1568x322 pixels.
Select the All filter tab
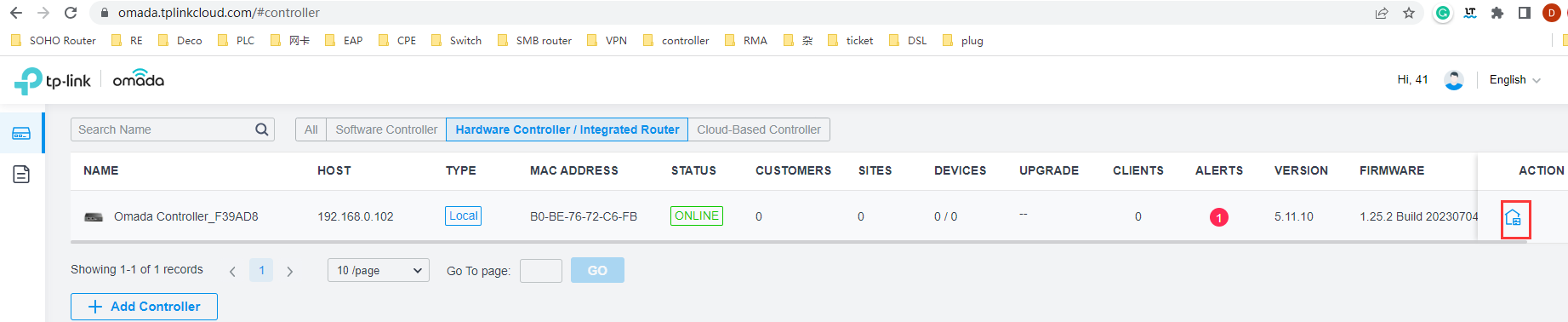pos(311,129)
